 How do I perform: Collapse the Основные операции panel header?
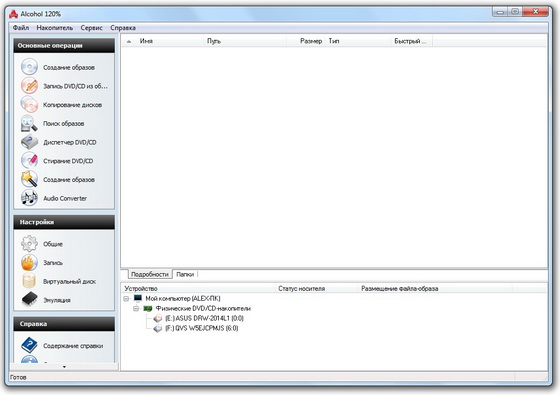point(64,46)
